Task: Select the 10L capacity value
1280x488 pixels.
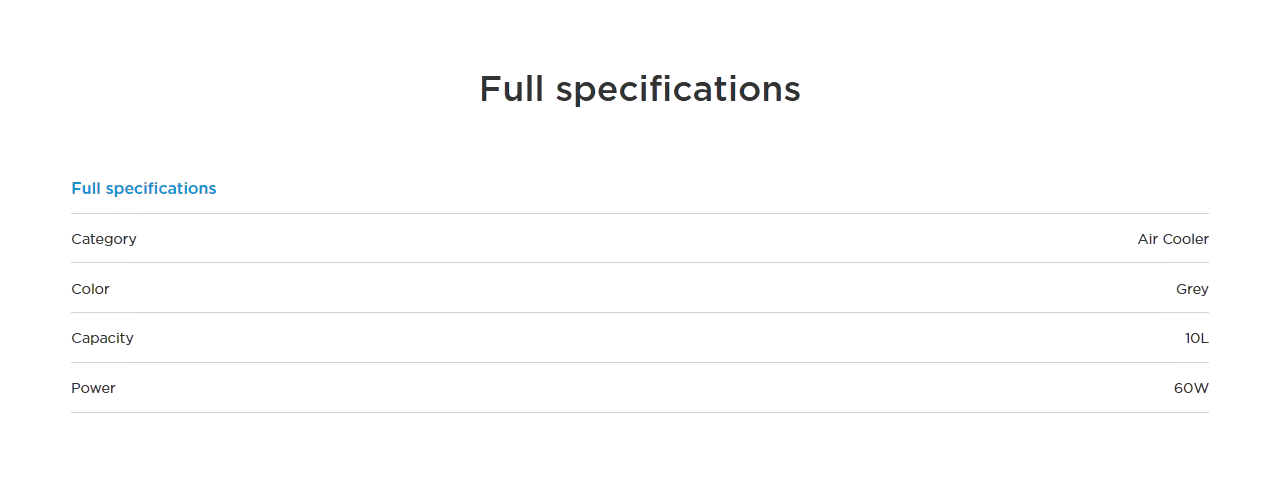Action: [1196, 338]
